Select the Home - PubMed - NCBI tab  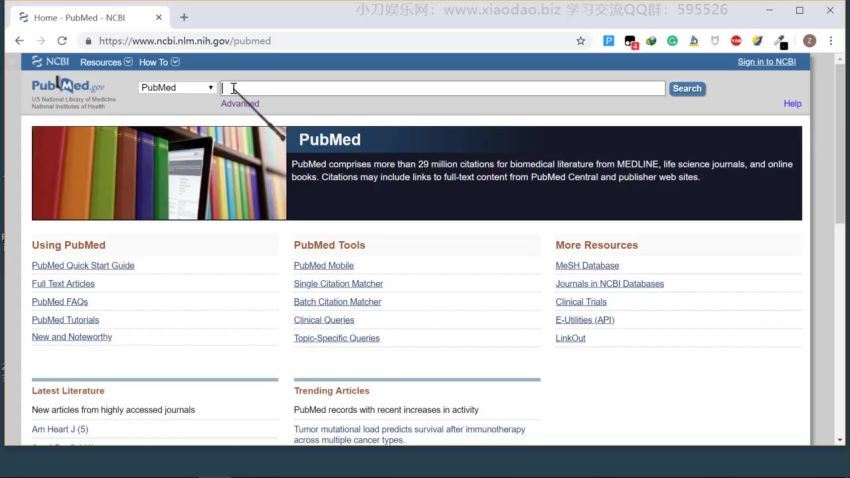(89, 17)
